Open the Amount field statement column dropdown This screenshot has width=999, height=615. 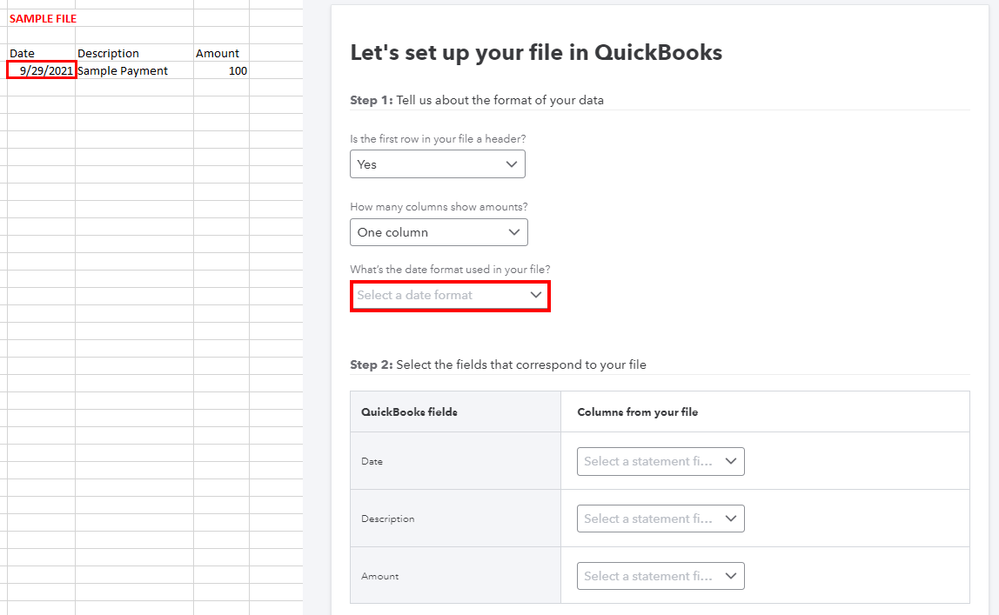click(x=660, y=576)
